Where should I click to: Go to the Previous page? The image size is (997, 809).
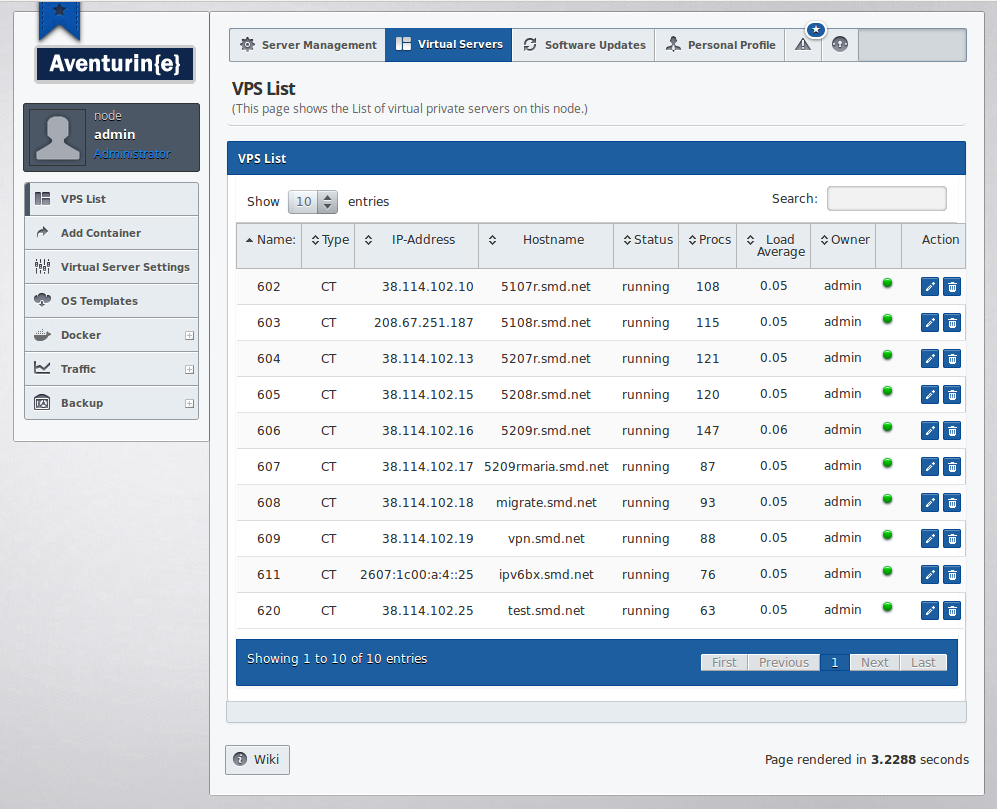coord(784,663)
